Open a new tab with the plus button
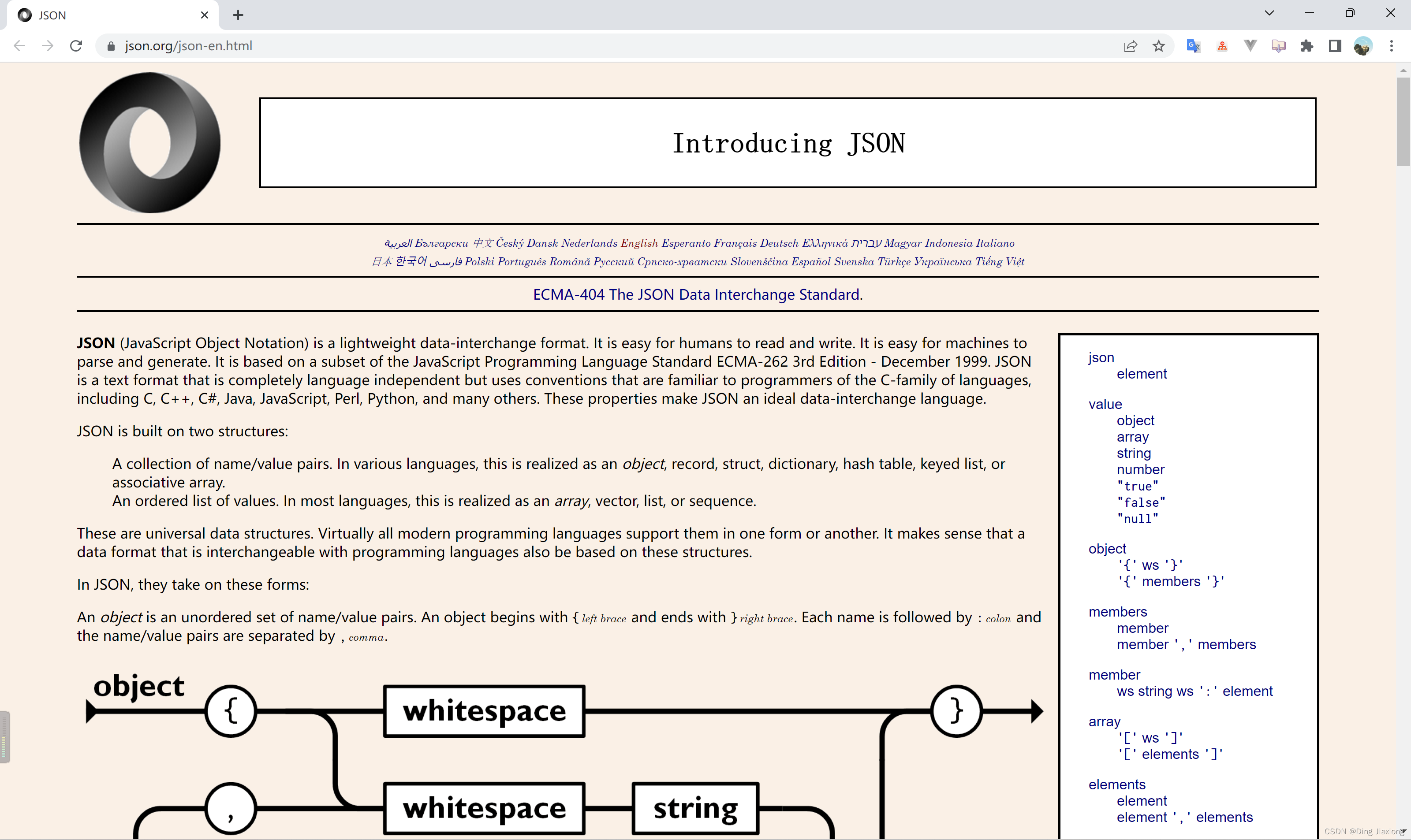 pos(238,15)
